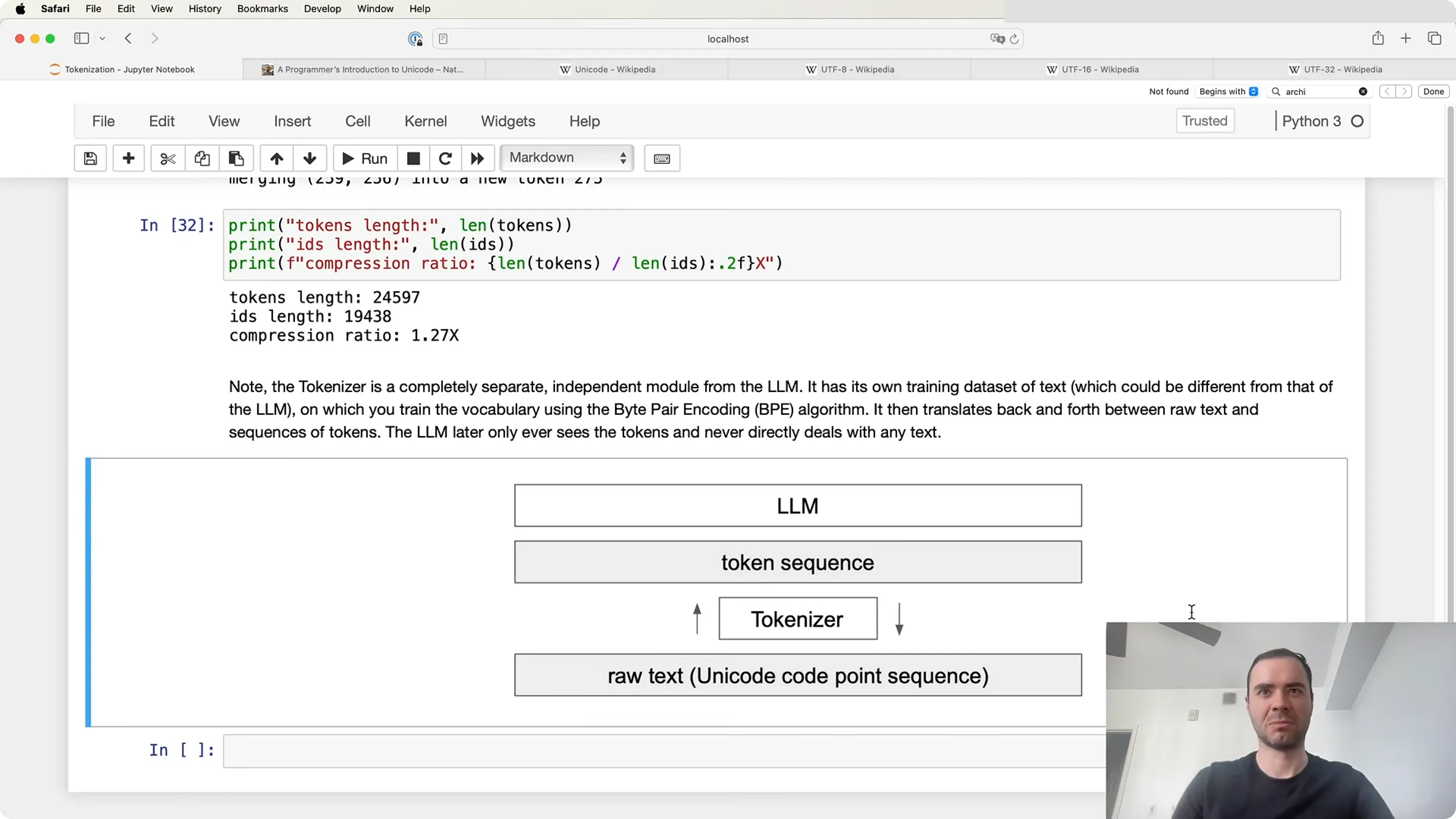The image size is (1456, 819).
Task: Show reader view icon in address bar
Action: click(443, 39)
